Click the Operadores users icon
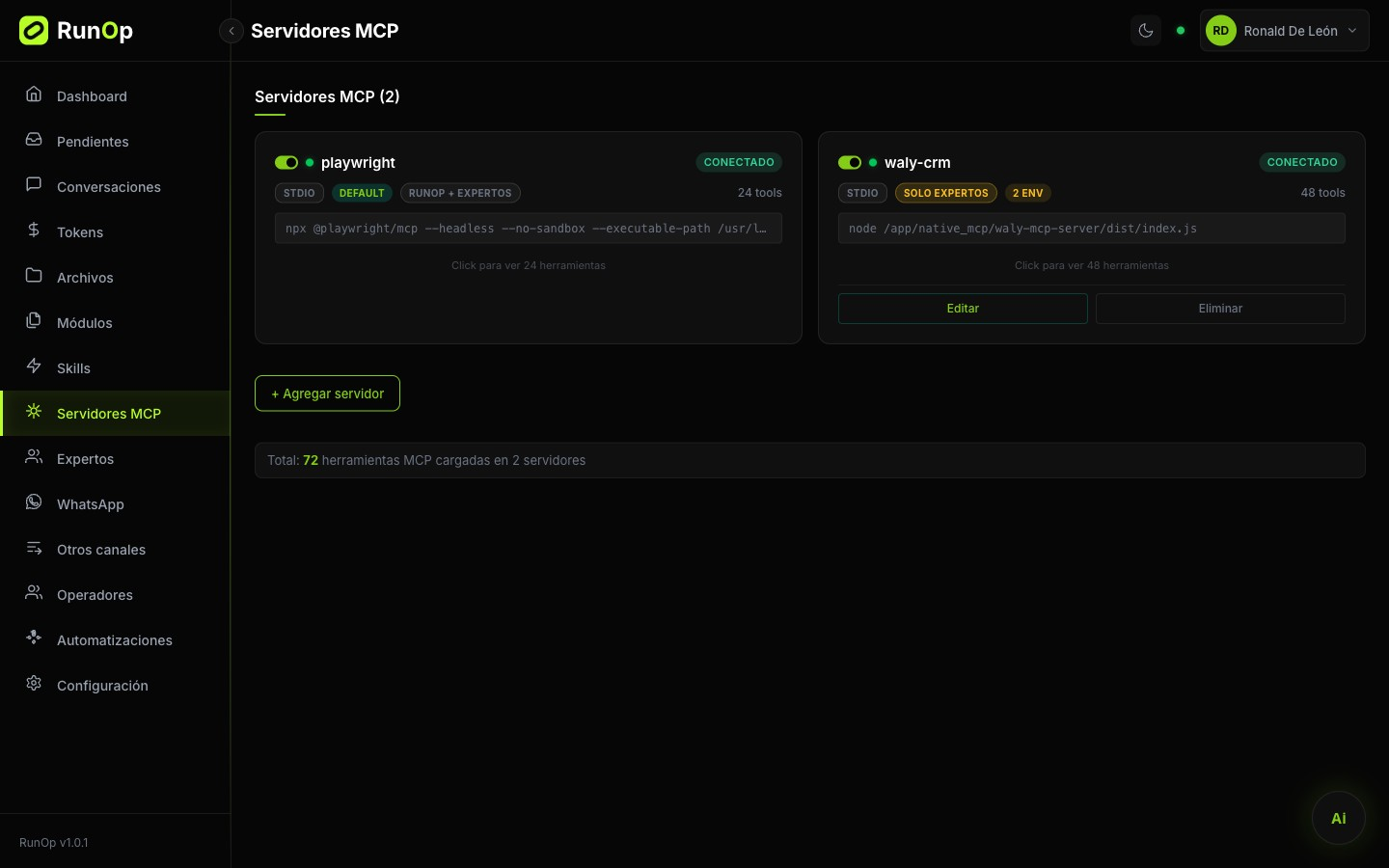Image resolution: width=1389 pixels, height=868 pixels. [34, 593]
